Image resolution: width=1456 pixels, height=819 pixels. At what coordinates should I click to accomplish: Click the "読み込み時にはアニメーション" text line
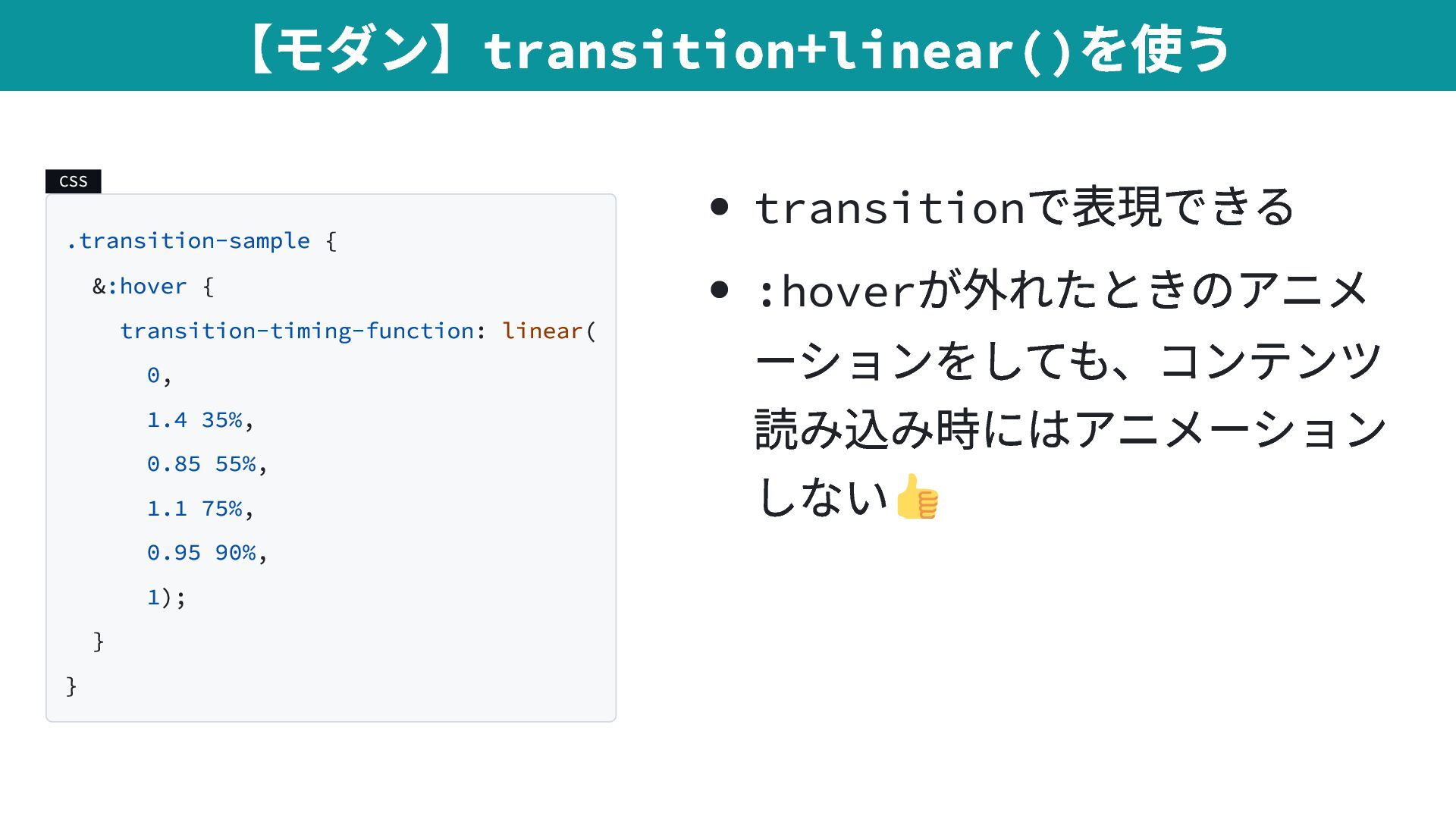[x=1070, y=429]
